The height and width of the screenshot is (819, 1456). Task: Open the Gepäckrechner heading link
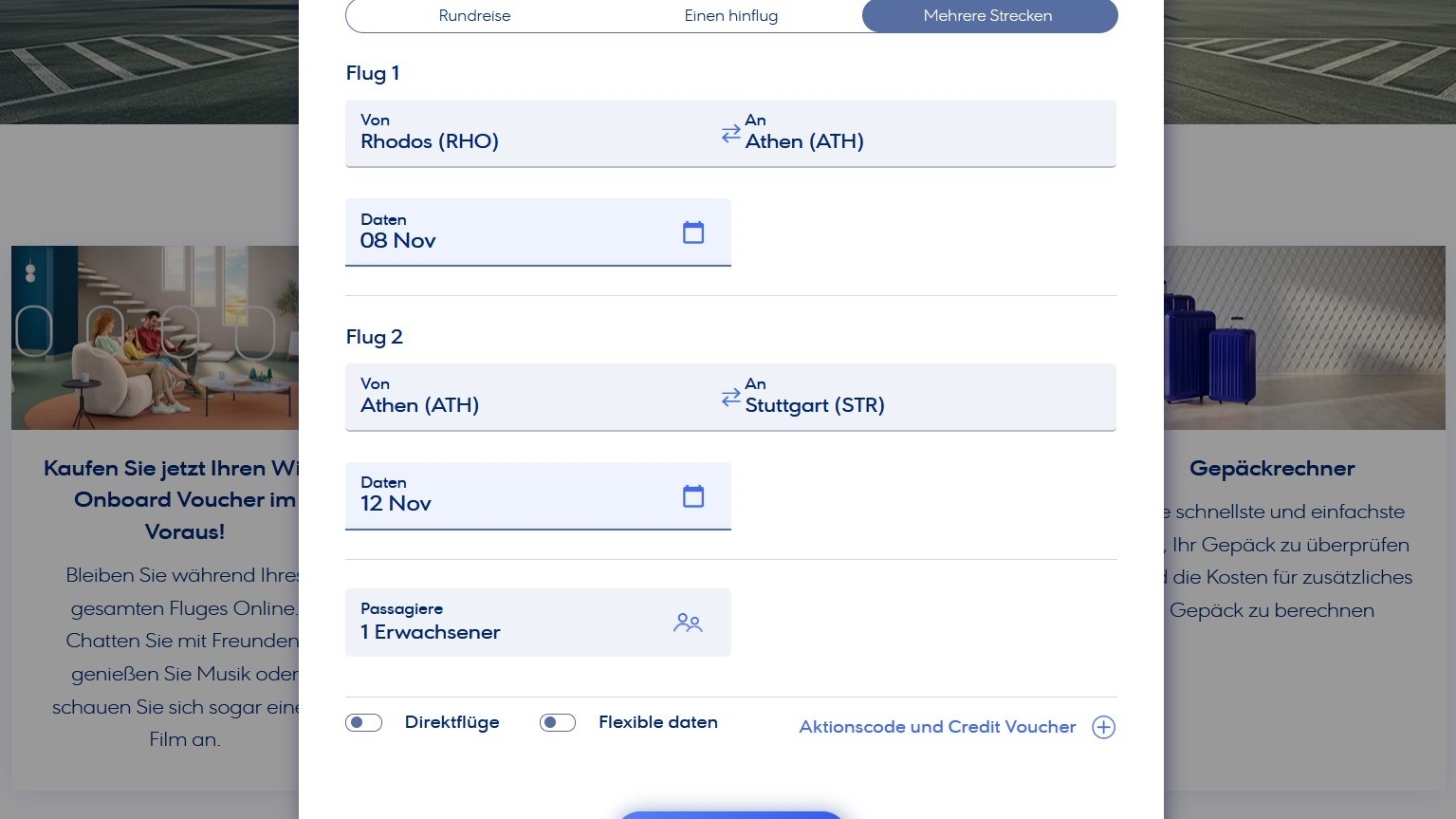(x=1272, y=469)
